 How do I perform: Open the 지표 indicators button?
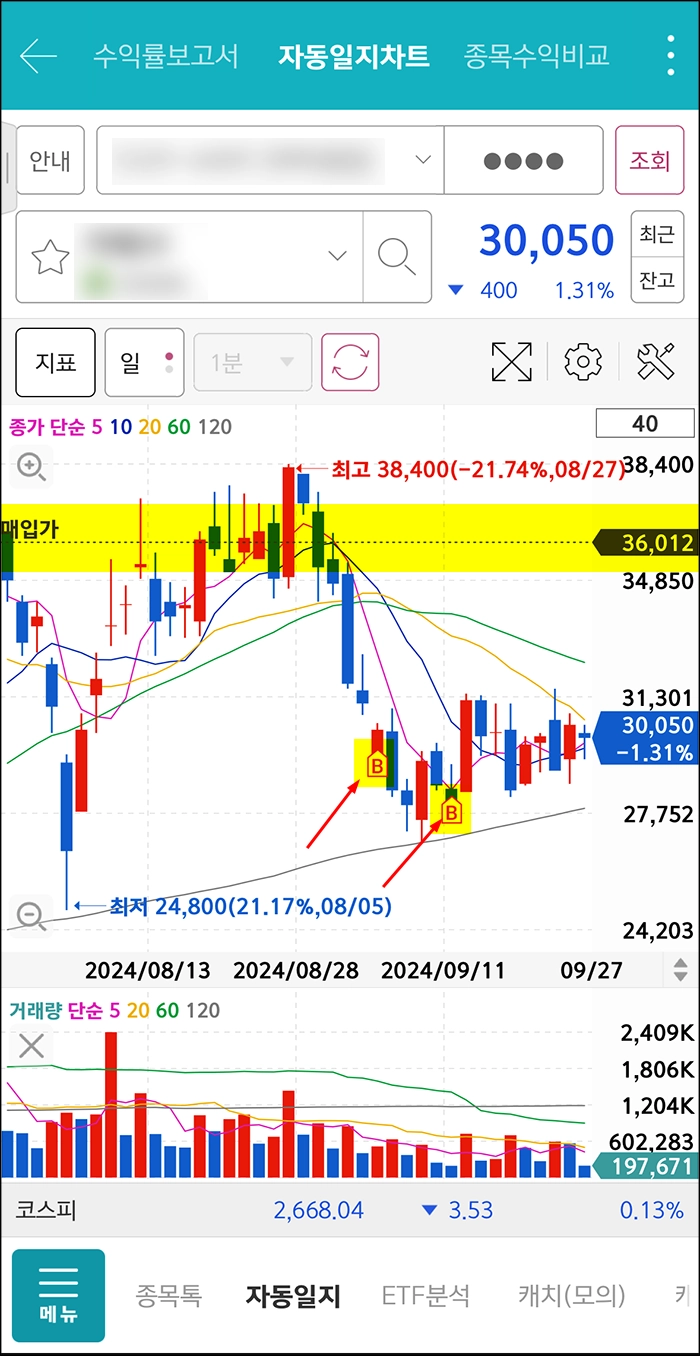coord(56,362)
